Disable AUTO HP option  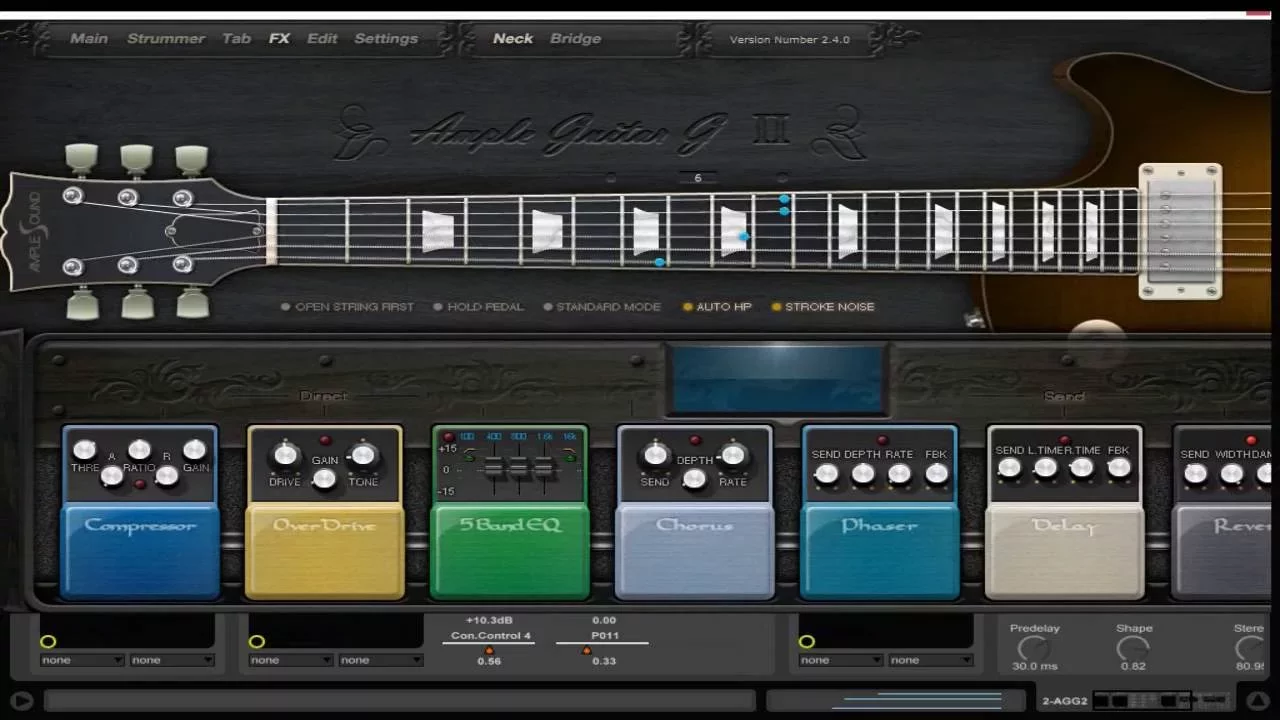tap(716, 307)
